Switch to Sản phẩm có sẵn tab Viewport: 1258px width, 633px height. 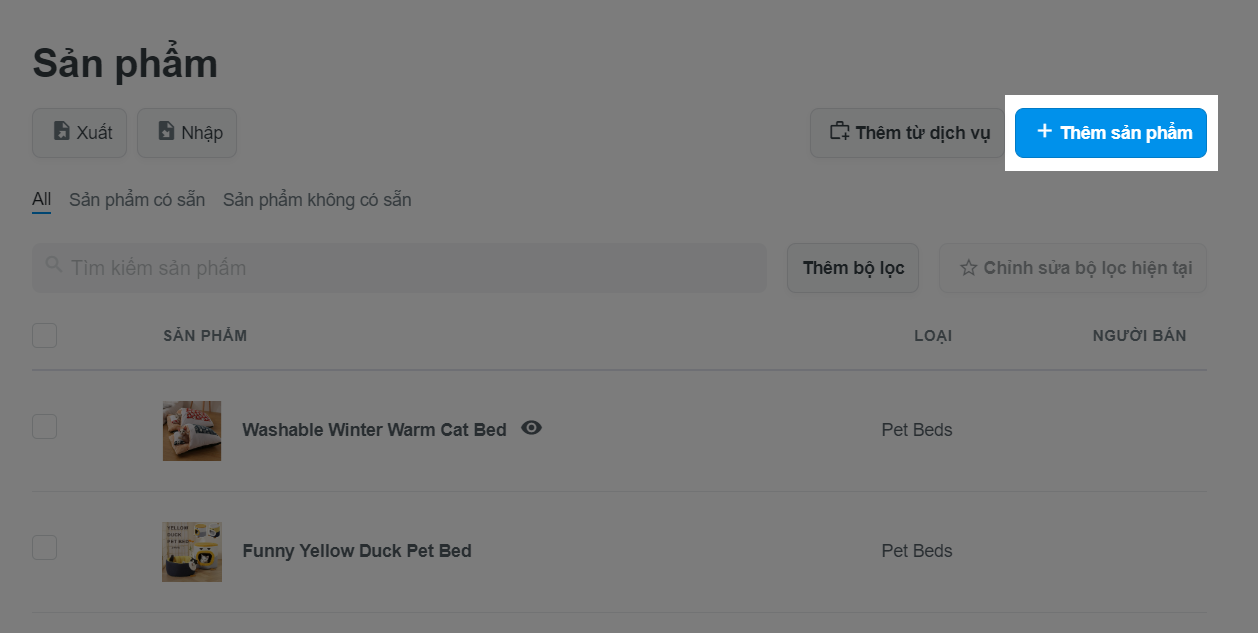(137, 200)
